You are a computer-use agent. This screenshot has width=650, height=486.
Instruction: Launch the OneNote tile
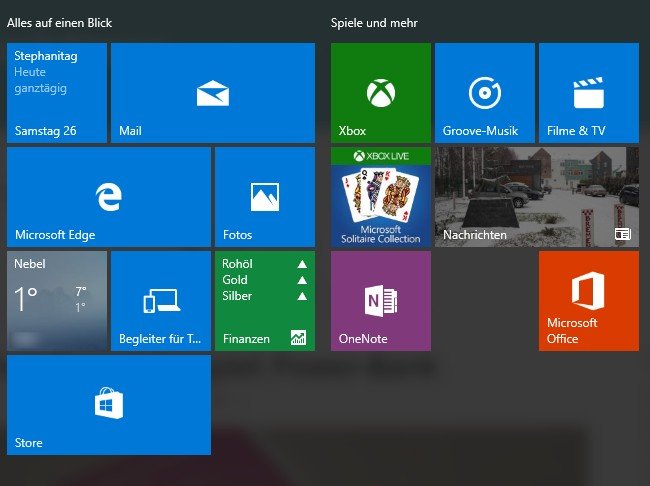381,301
